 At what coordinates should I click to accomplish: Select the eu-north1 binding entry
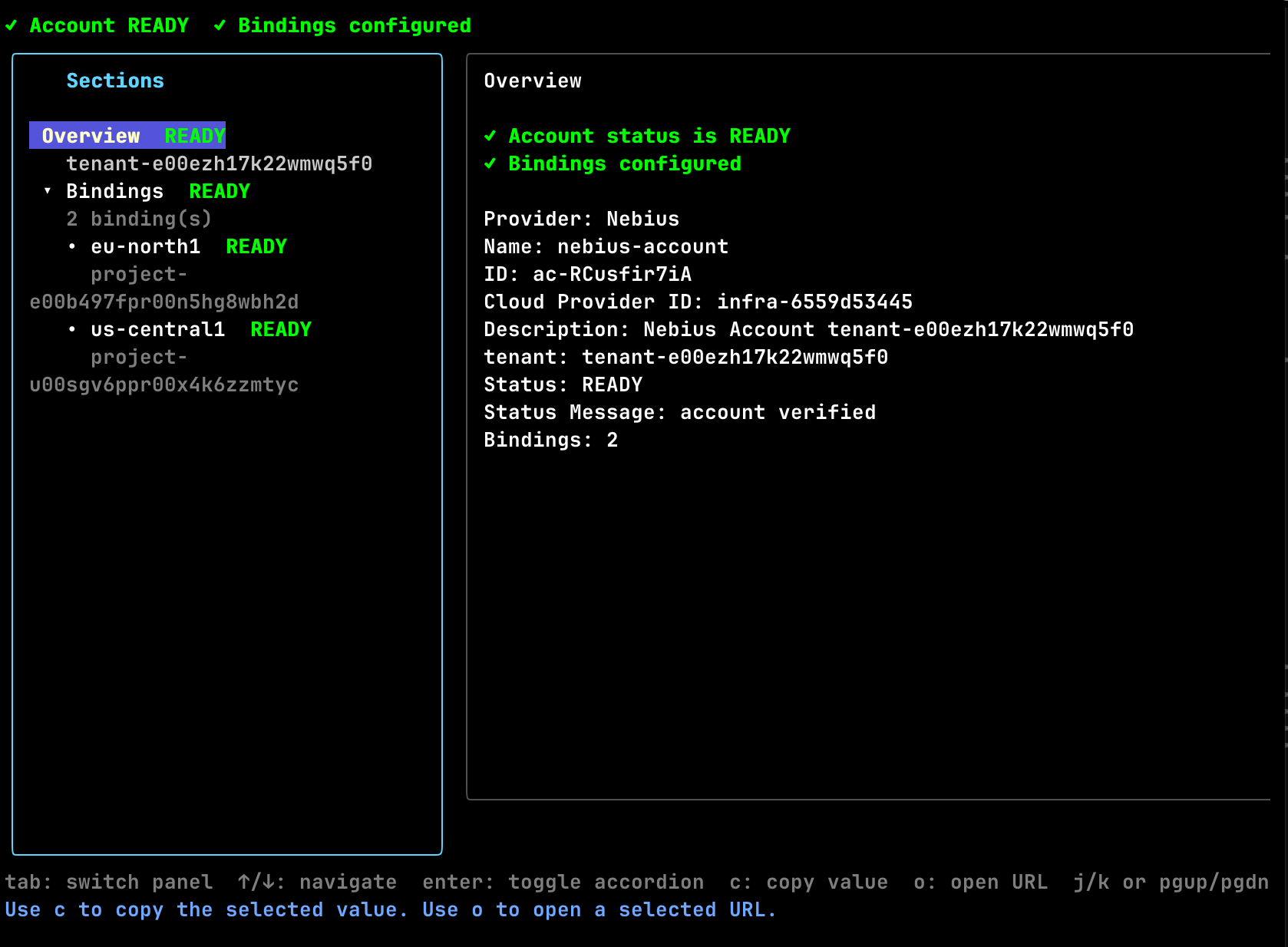click(145, 247)
